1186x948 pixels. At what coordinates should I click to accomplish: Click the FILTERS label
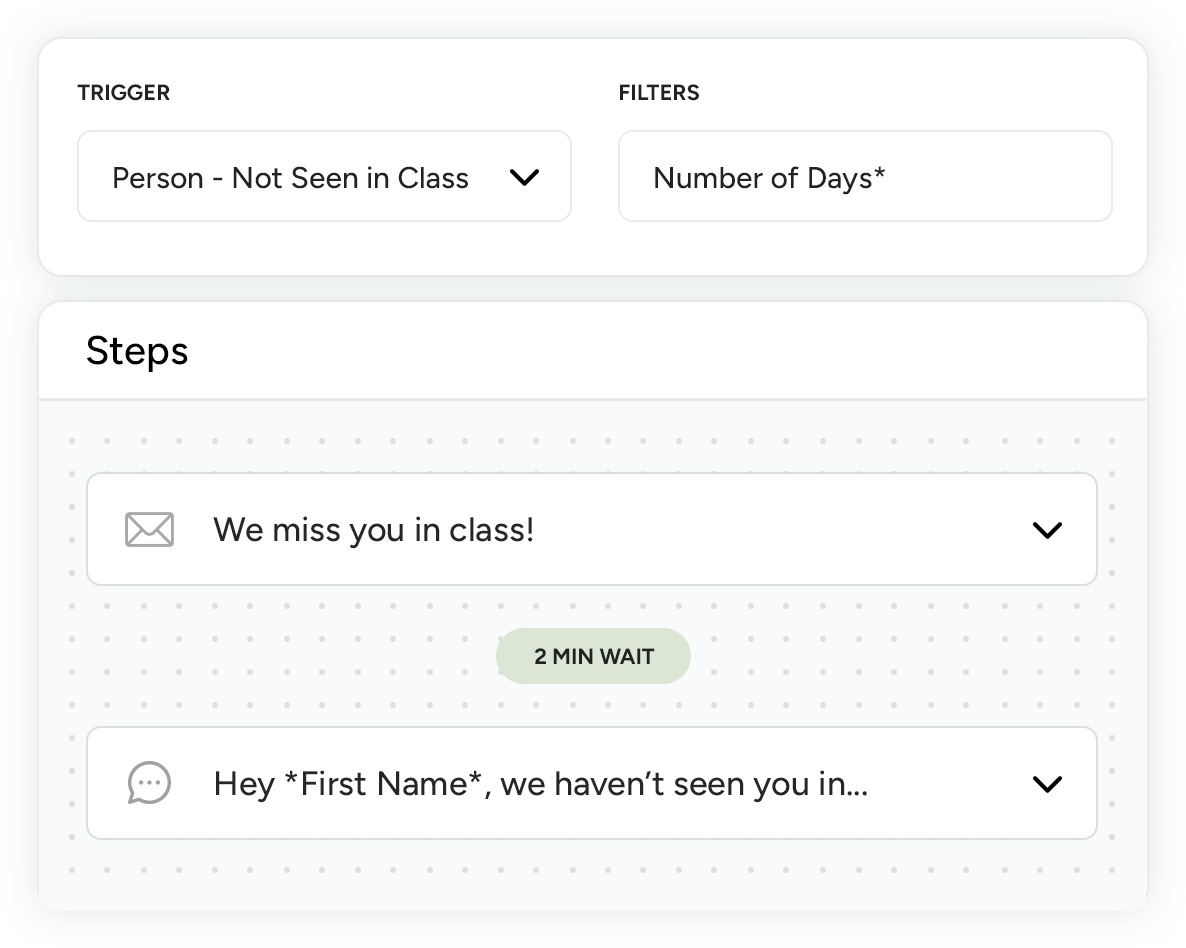pos(659,93)
